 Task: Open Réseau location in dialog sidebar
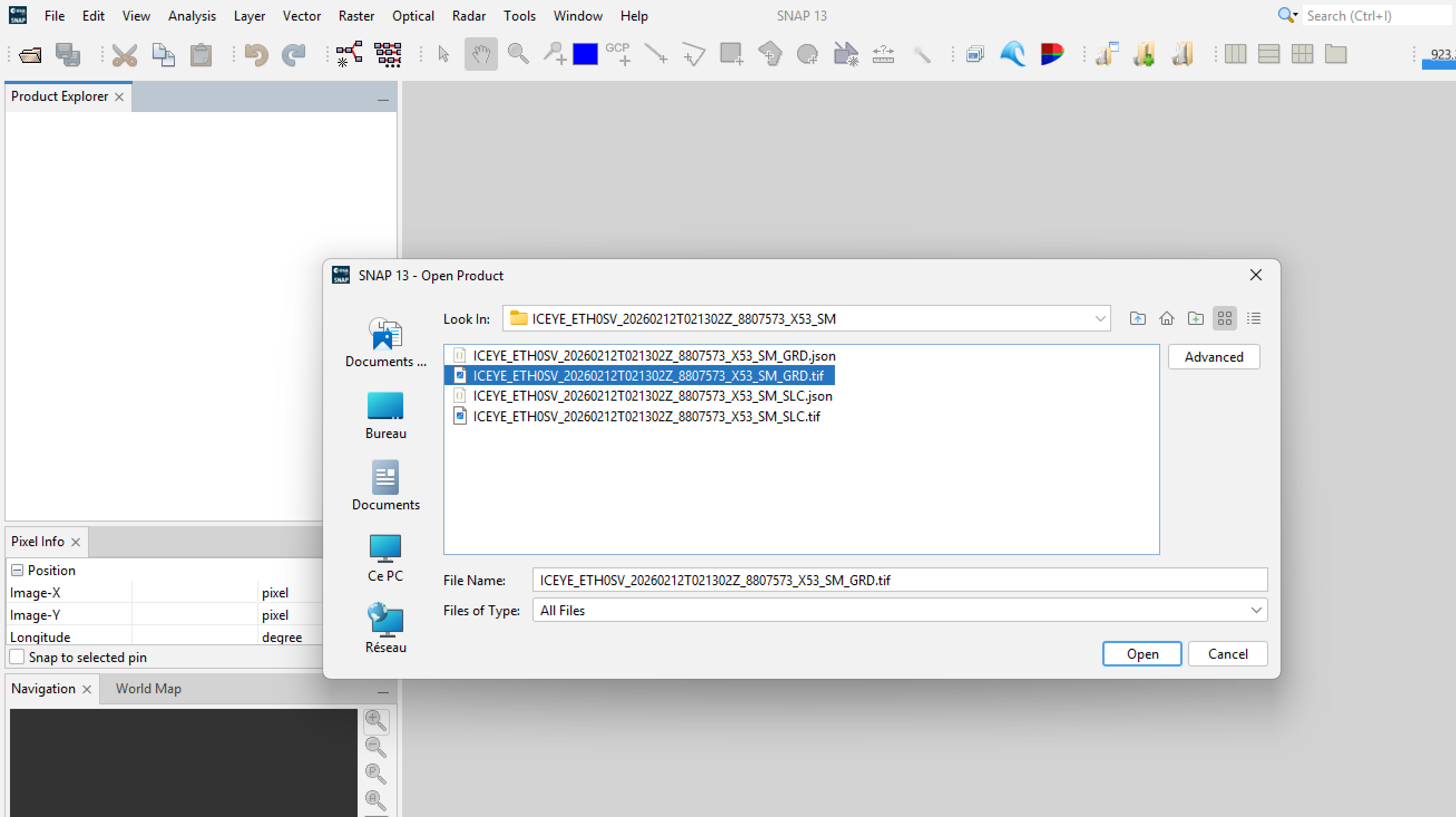coord(385,629)
